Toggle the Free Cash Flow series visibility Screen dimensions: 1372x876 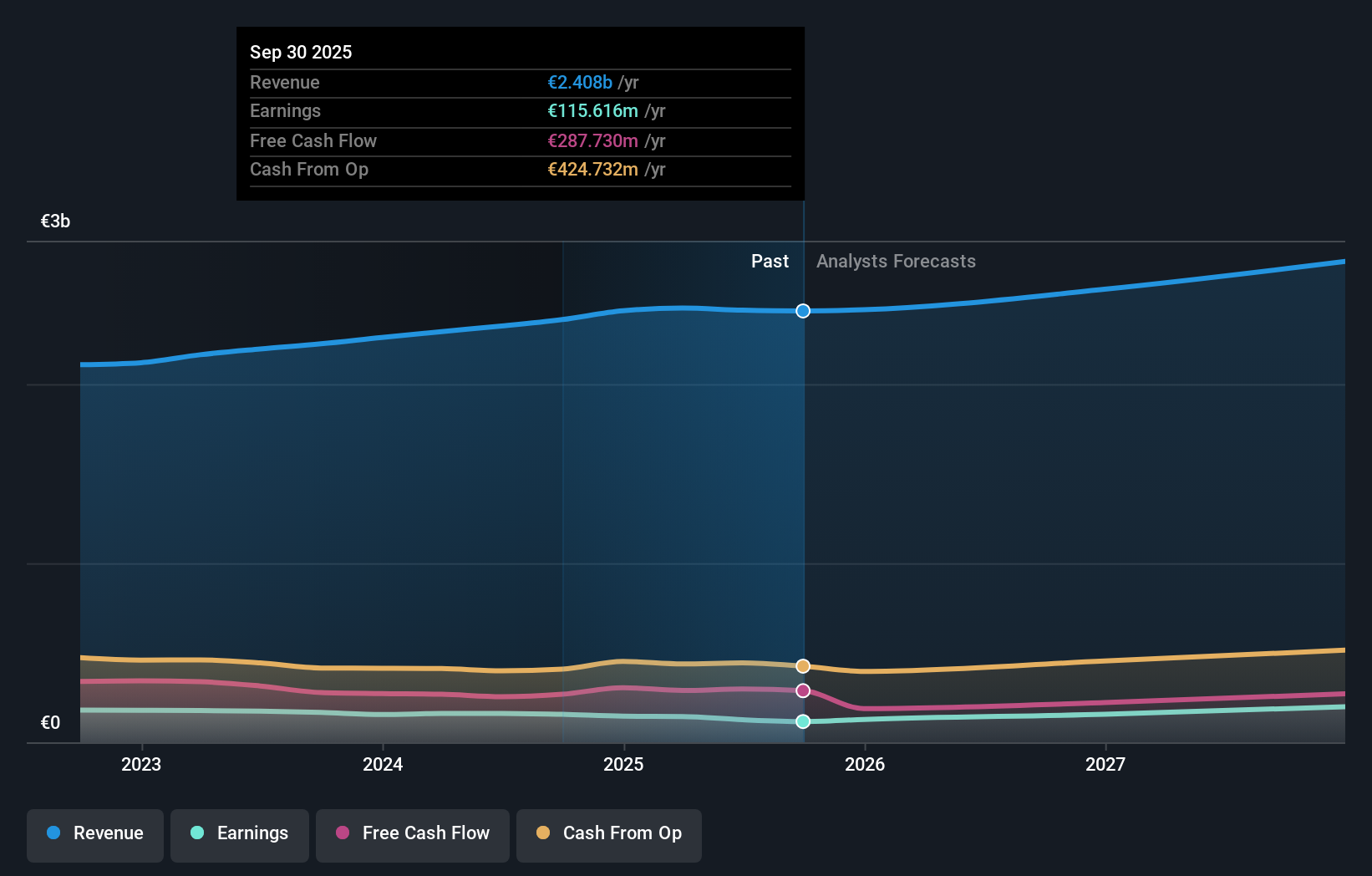412,834
